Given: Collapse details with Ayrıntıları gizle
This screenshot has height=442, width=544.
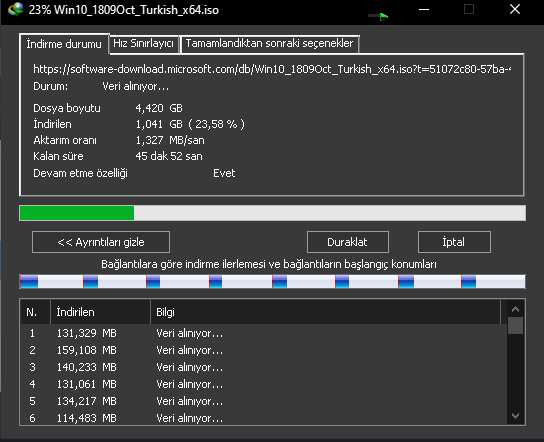Looking at the screenshot, I should pyautogui.click(x=101, y=242).
